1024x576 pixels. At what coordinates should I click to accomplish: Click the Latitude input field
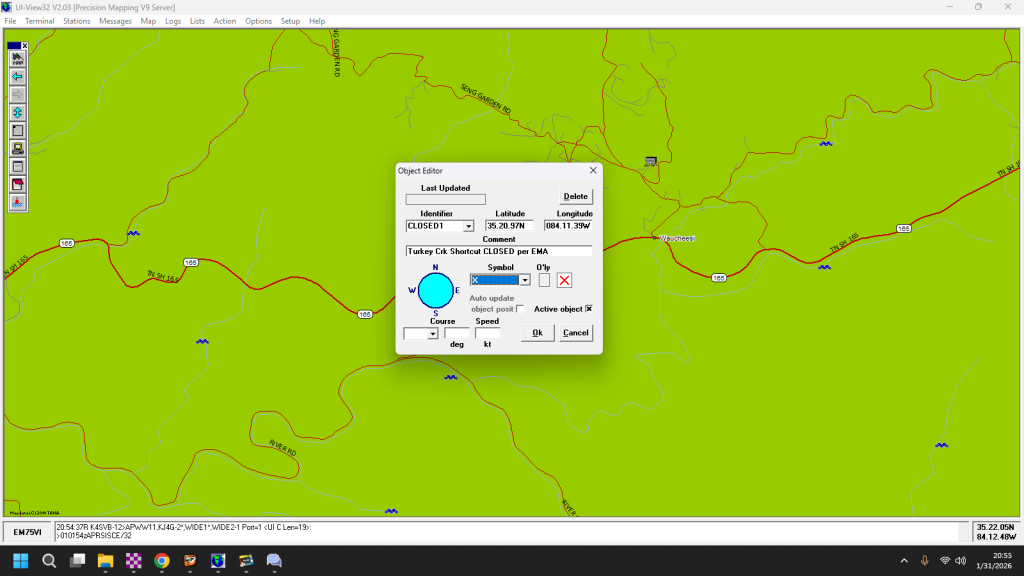pyautogui.click(x=509, y=226)
